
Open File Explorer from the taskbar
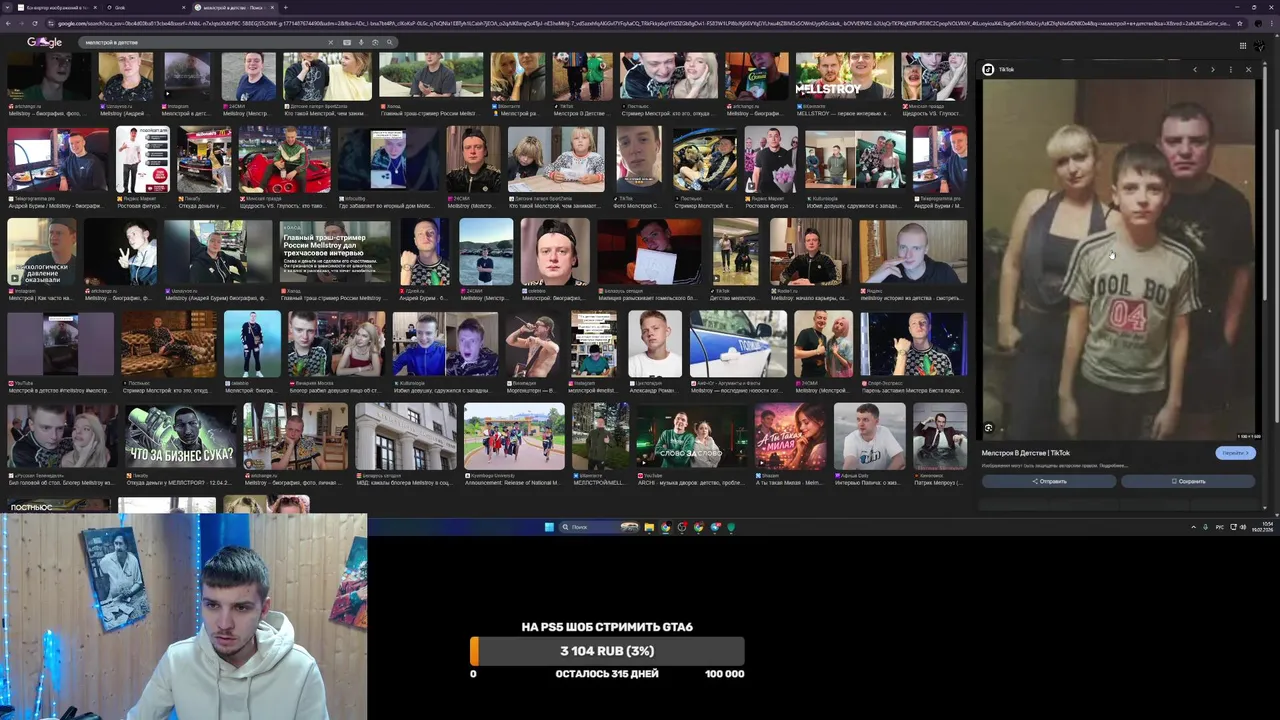tap(649, 527)
